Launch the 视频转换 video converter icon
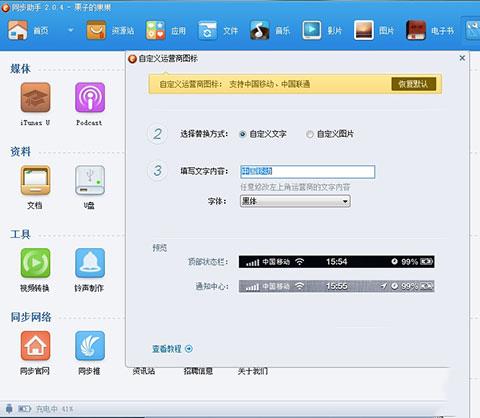 coord(35,263)
